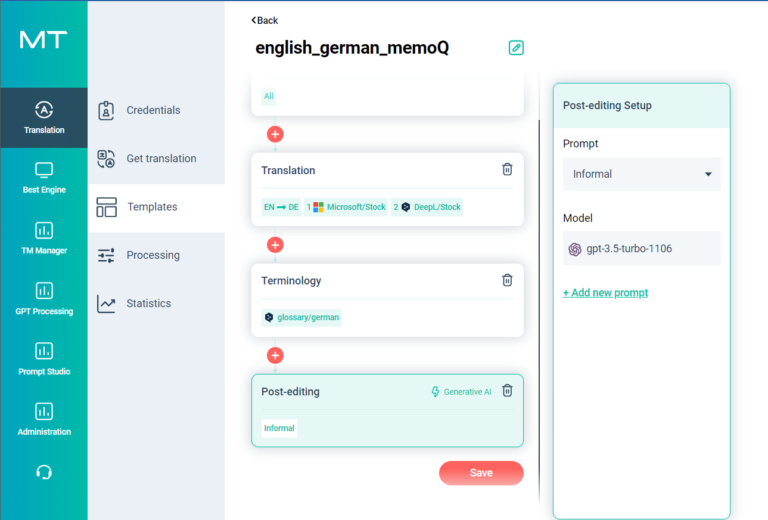Click the gpt-3.5-turbo-1106 model field
The width and height of the screenshot is (768, 520).
pos(641,249)
